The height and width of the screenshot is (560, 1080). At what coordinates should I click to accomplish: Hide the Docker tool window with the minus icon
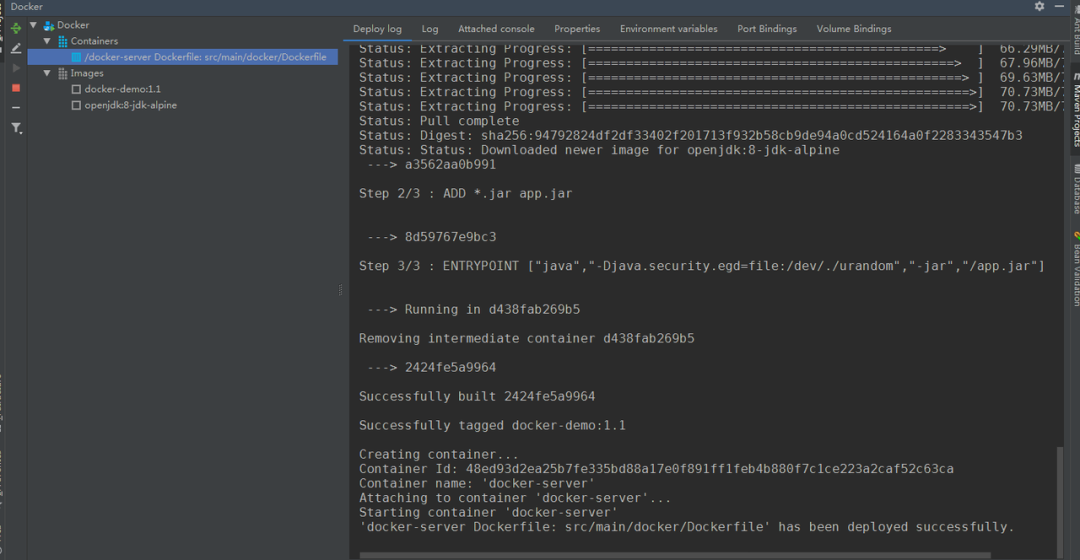[x=1059, y=6]
